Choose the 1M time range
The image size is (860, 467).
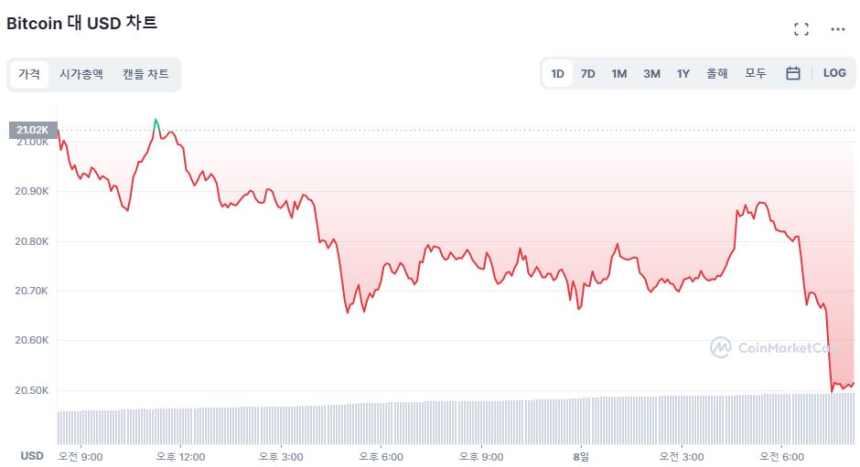(x=619, y=73)
